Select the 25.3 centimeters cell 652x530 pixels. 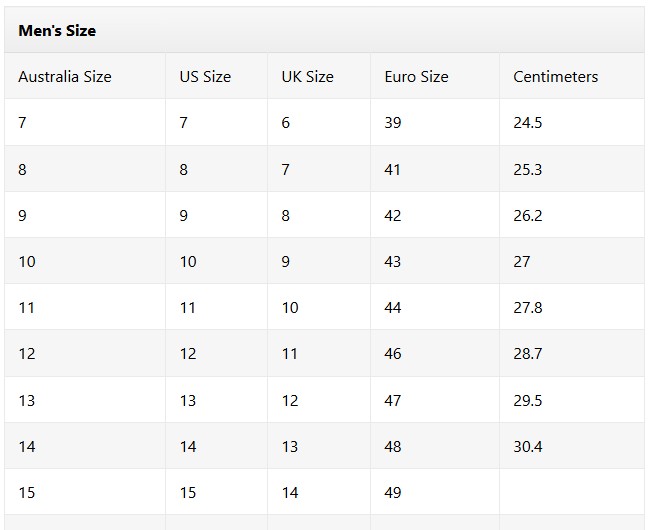coord(572,169)
